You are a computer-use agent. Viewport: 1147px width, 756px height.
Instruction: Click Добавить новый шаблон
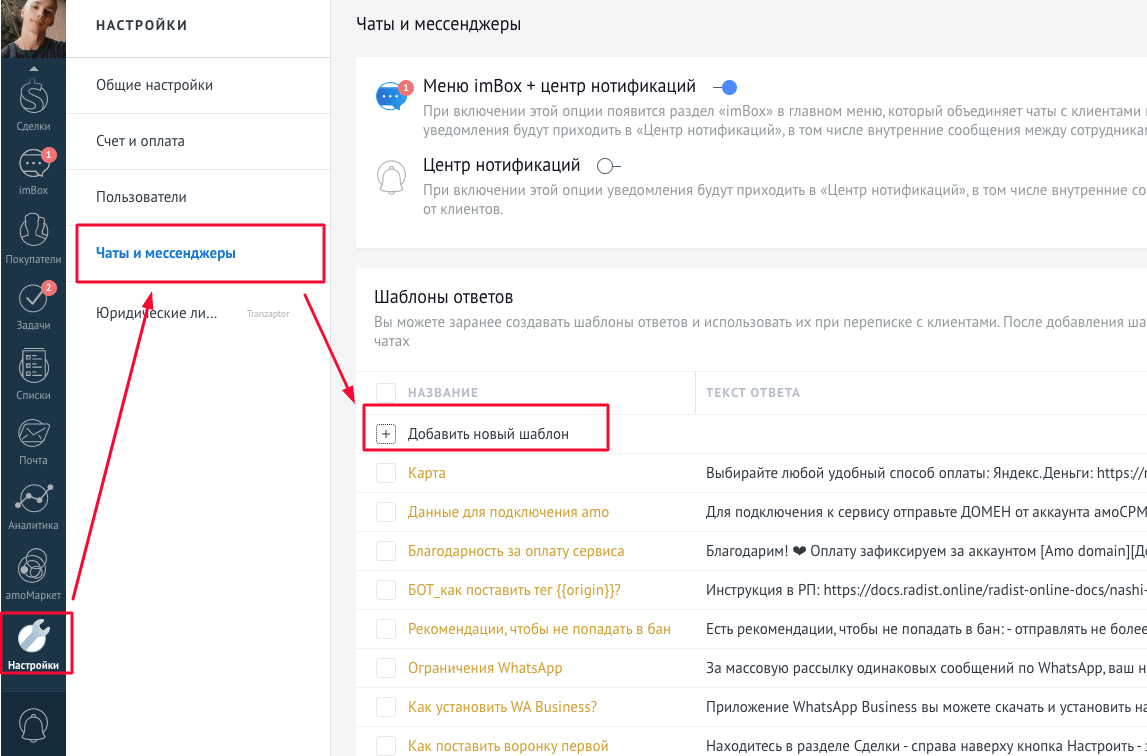click(x=487, y=434)
